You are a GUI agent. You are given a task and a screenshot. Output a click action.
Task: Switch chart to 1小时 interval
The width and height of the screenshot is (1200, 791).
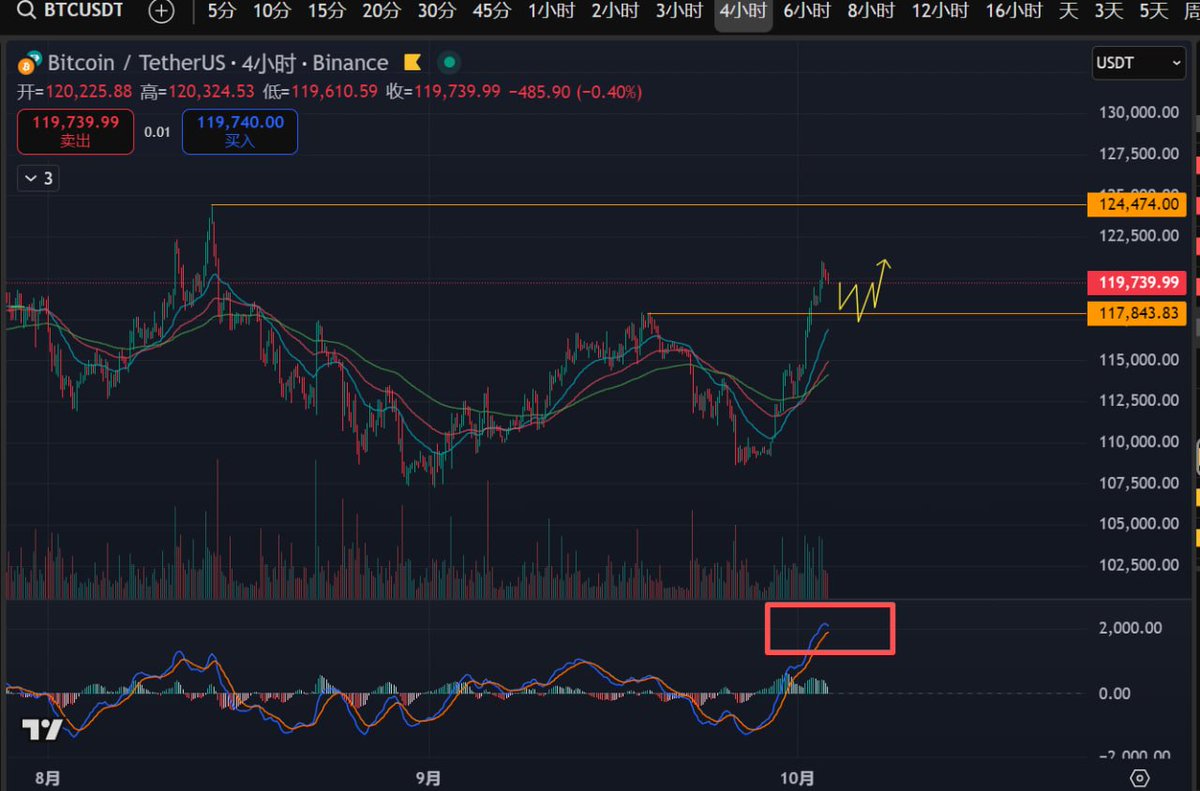coord(550,12)
